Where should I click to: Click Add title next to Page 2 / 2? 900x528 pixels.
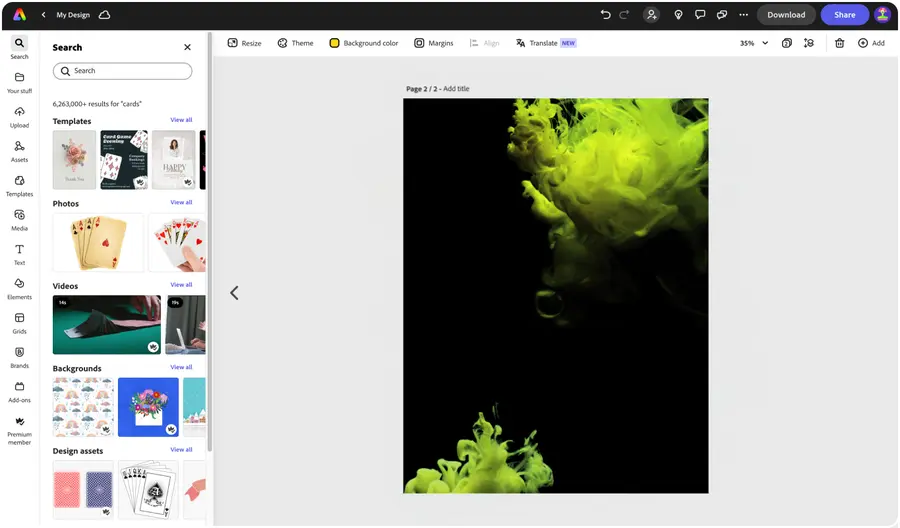pyautogui.click(x=456, y=88)
